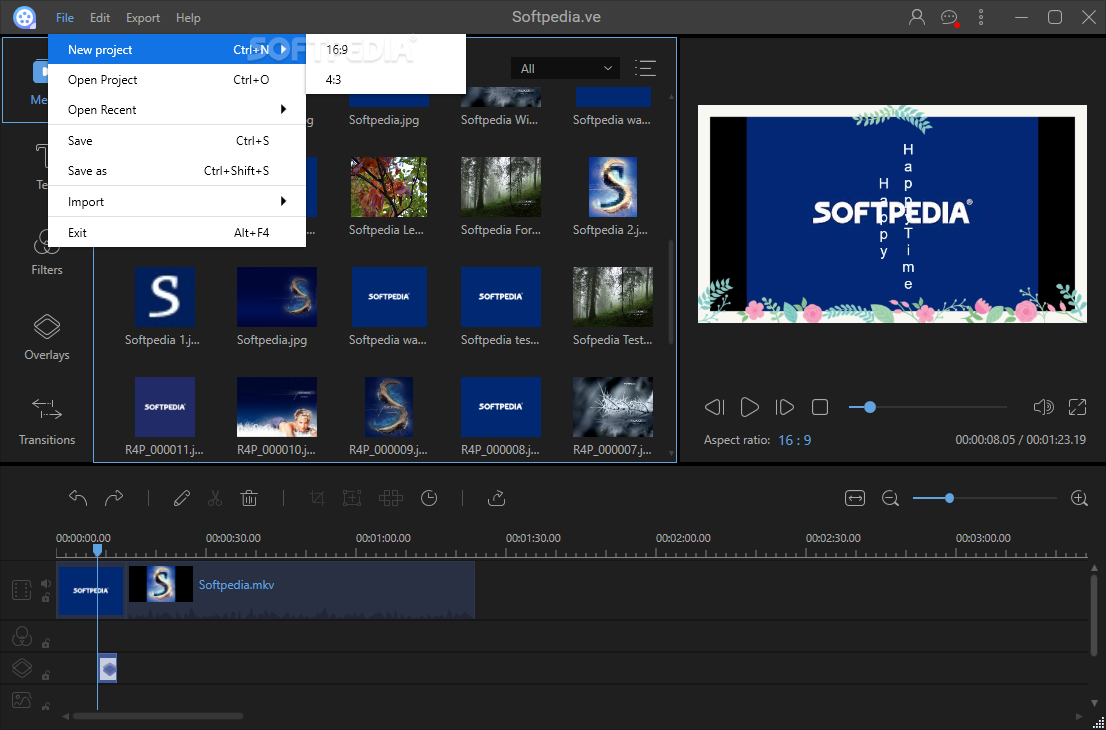This screenshot has width=1106, height=730.
Task: Select the Softpedia For... forest thumbnail
Action: 500,187
